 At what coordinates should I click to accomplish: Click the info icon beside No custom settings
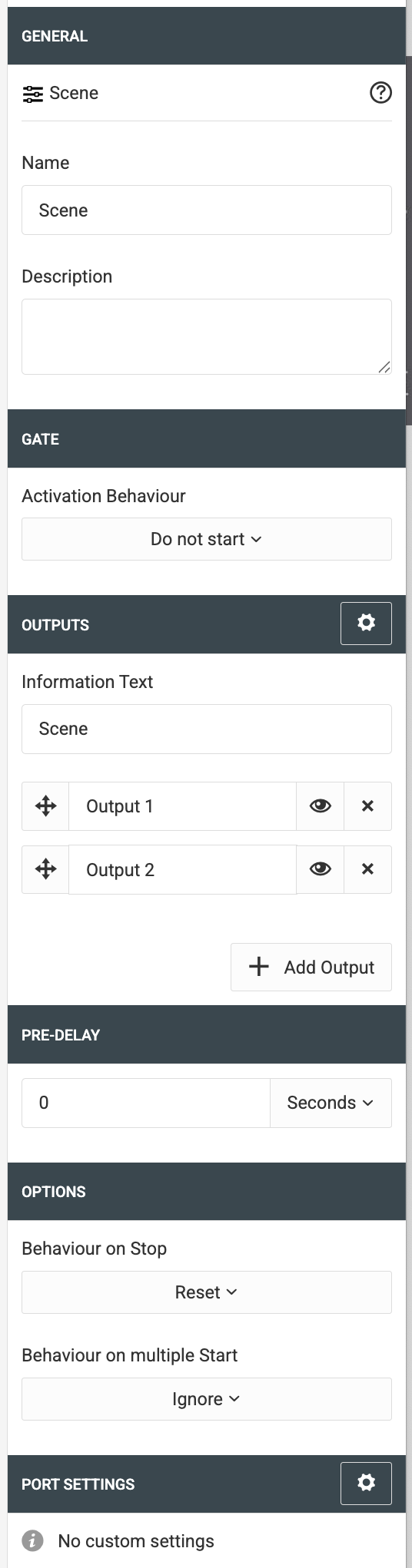pyautogui.click(x=32, y=1540)
